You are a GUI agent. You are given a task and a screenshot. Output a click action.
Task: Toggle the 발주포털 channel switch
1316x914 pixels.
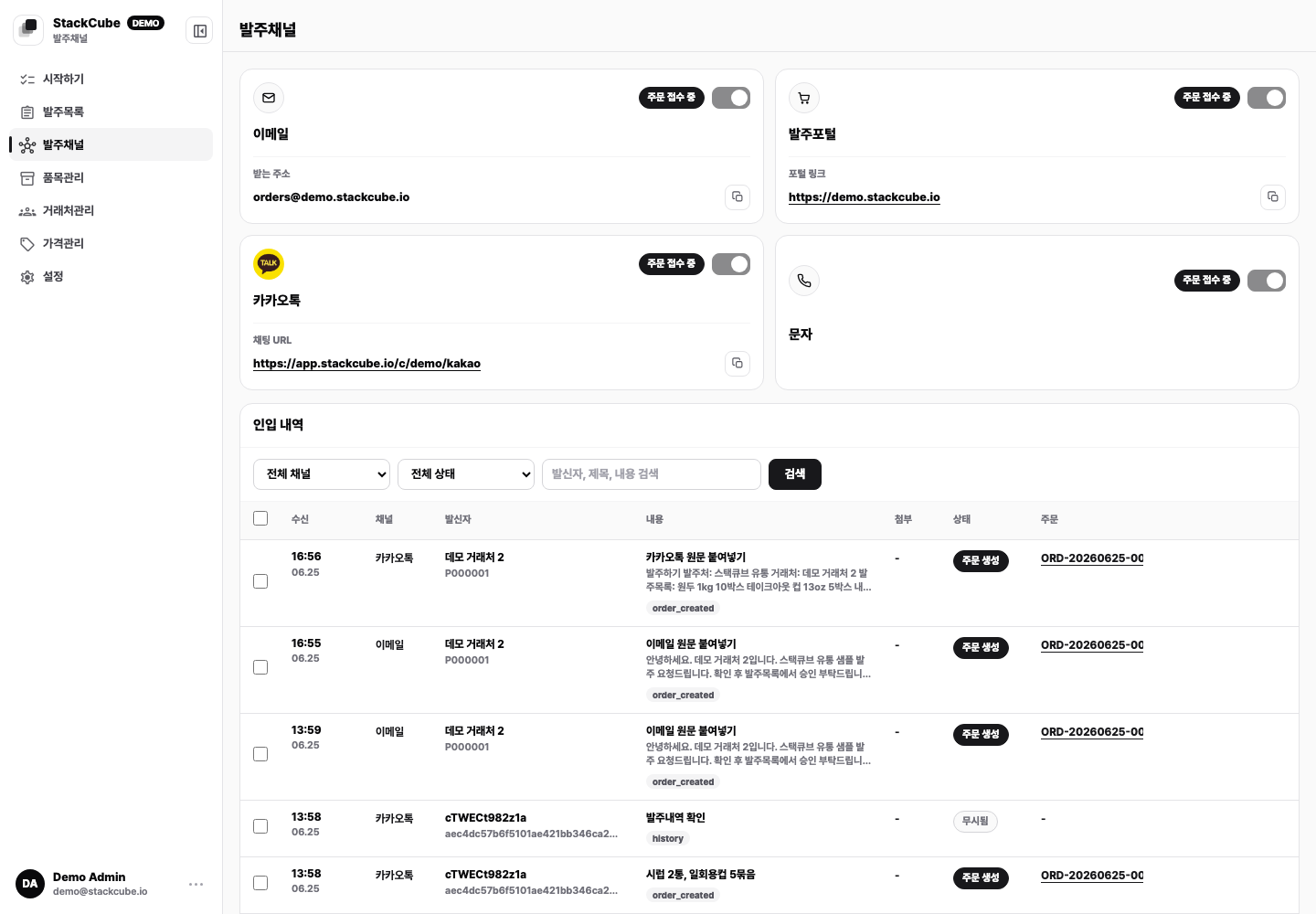(x=1267, y=98)
